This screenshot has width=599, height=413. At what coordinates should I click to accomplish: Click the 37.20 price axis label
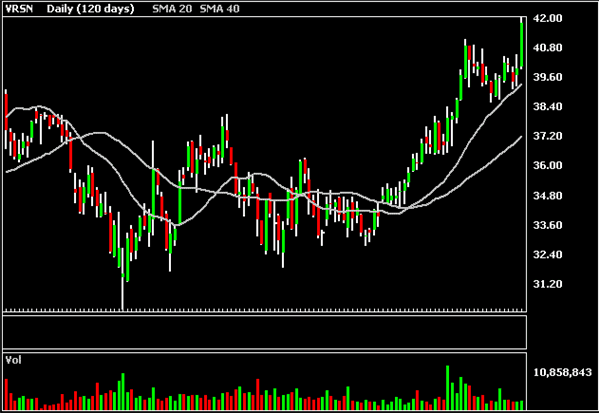coord(548,136)
